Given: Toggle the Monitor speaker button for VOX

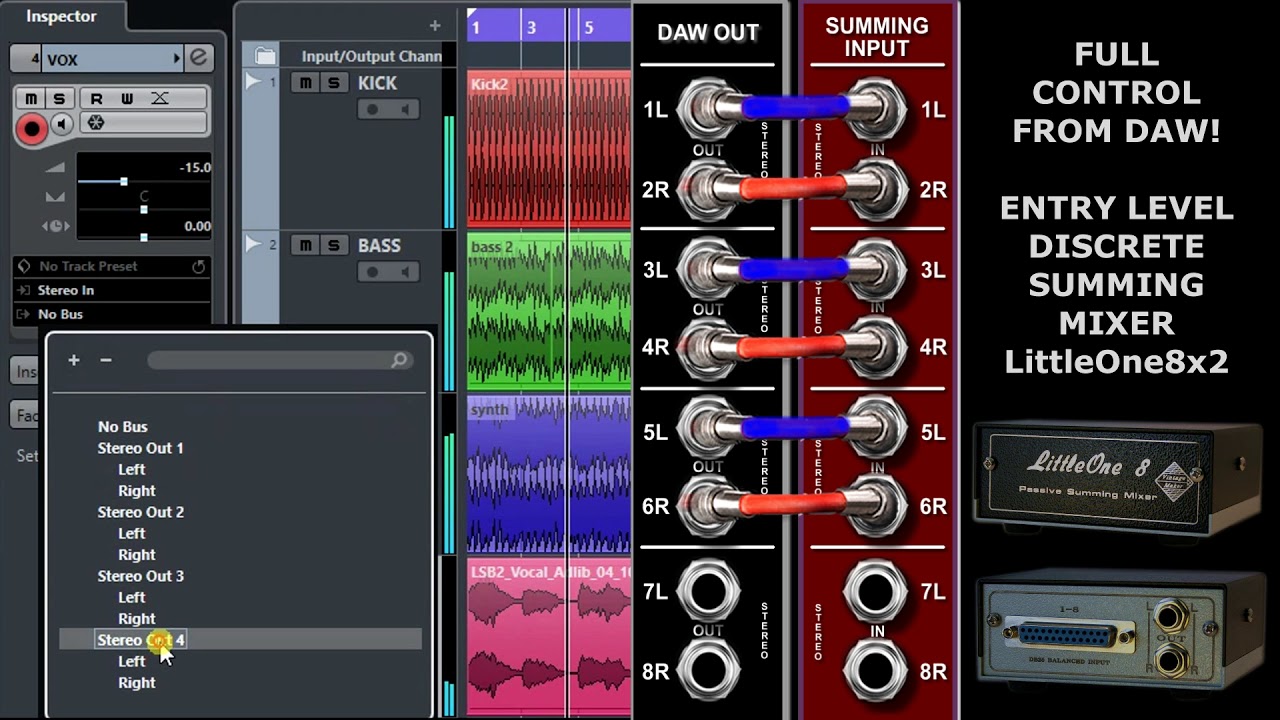Looking at the screenshot, I should pos(62,125).
